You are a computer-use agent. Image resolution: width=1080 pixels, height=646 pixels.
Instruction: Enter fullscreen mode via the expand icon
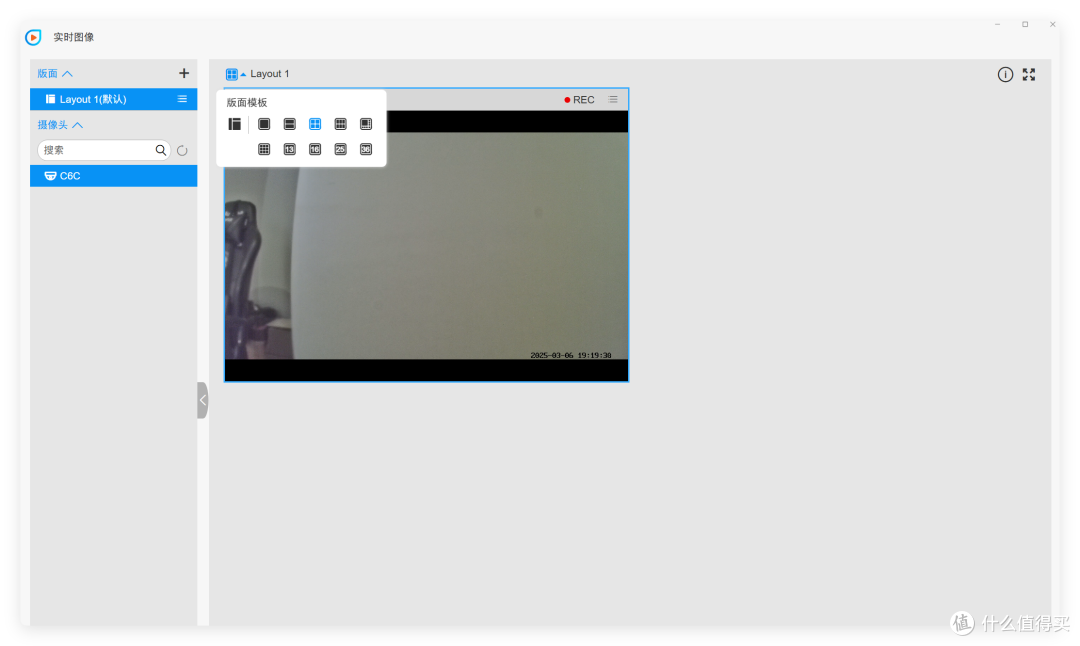point(1028,74)
